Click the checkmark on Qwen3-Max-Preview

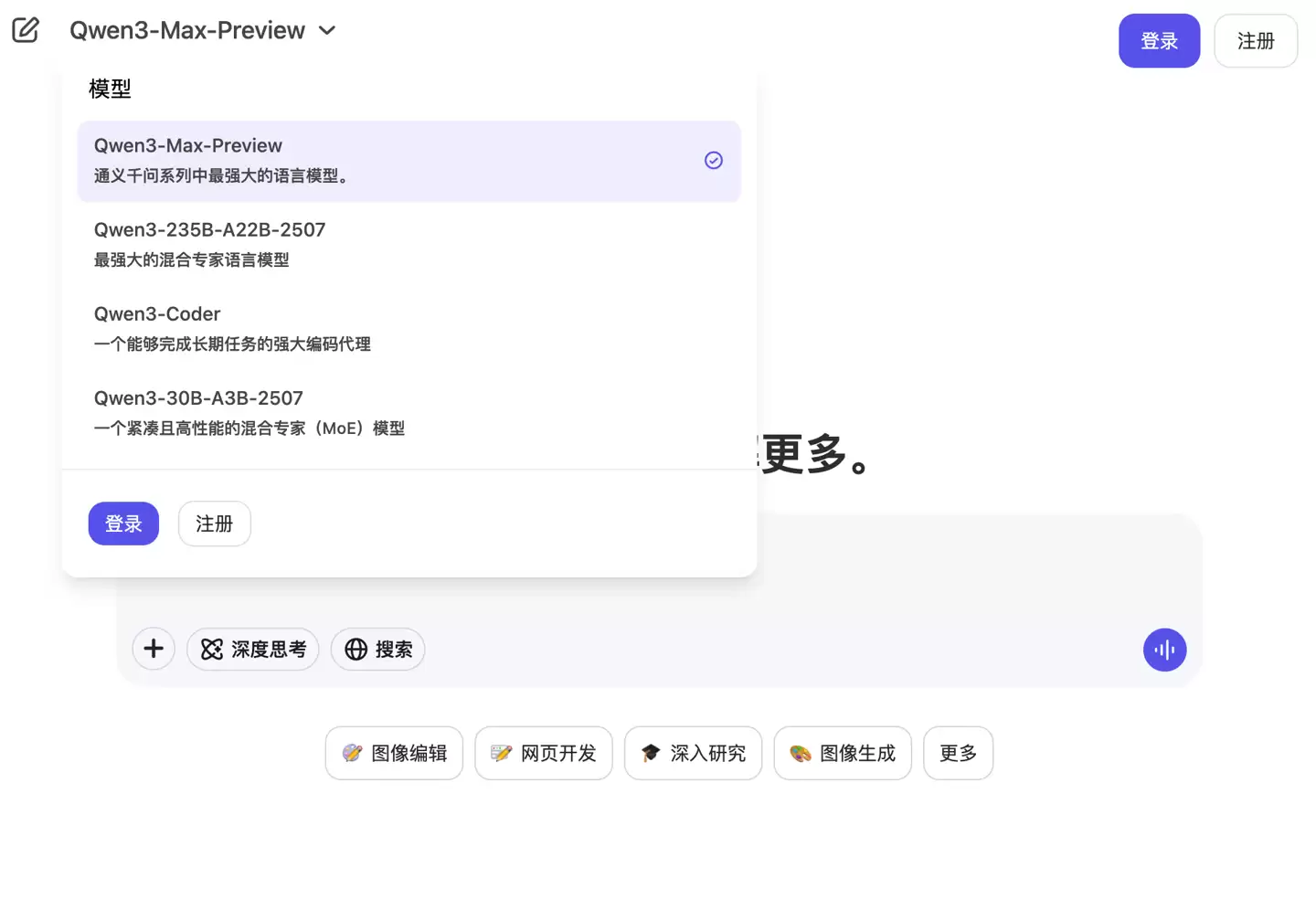tap(713, 160)
